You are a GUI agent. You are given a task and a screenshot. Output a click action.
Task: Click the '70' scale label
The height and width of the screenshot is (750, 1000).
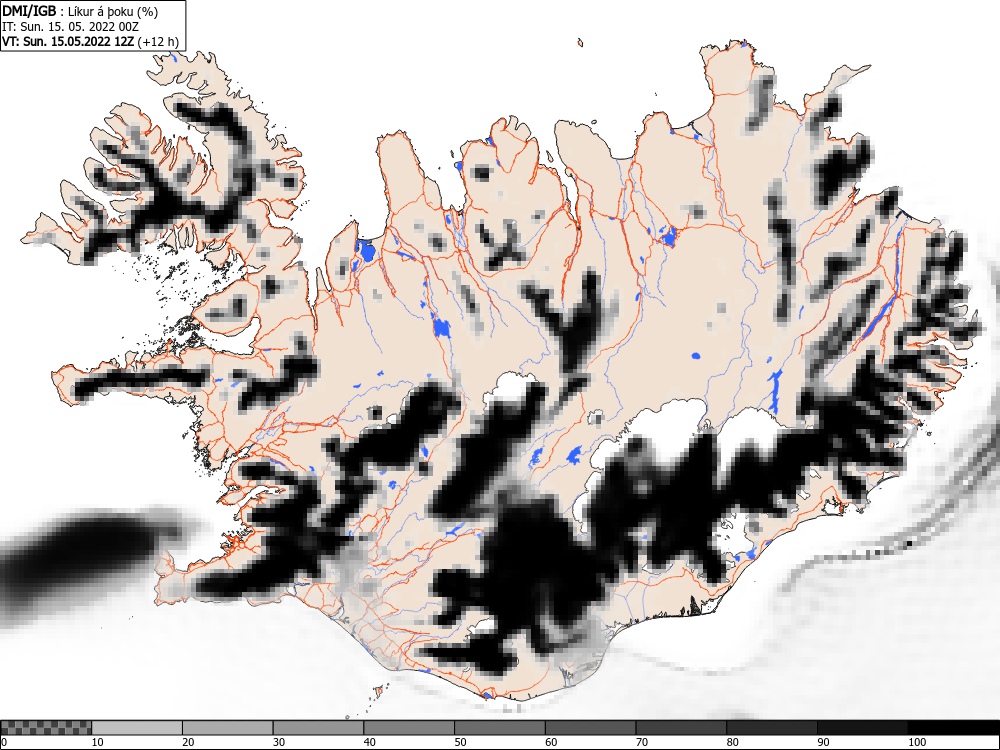(x=642, y=742)
